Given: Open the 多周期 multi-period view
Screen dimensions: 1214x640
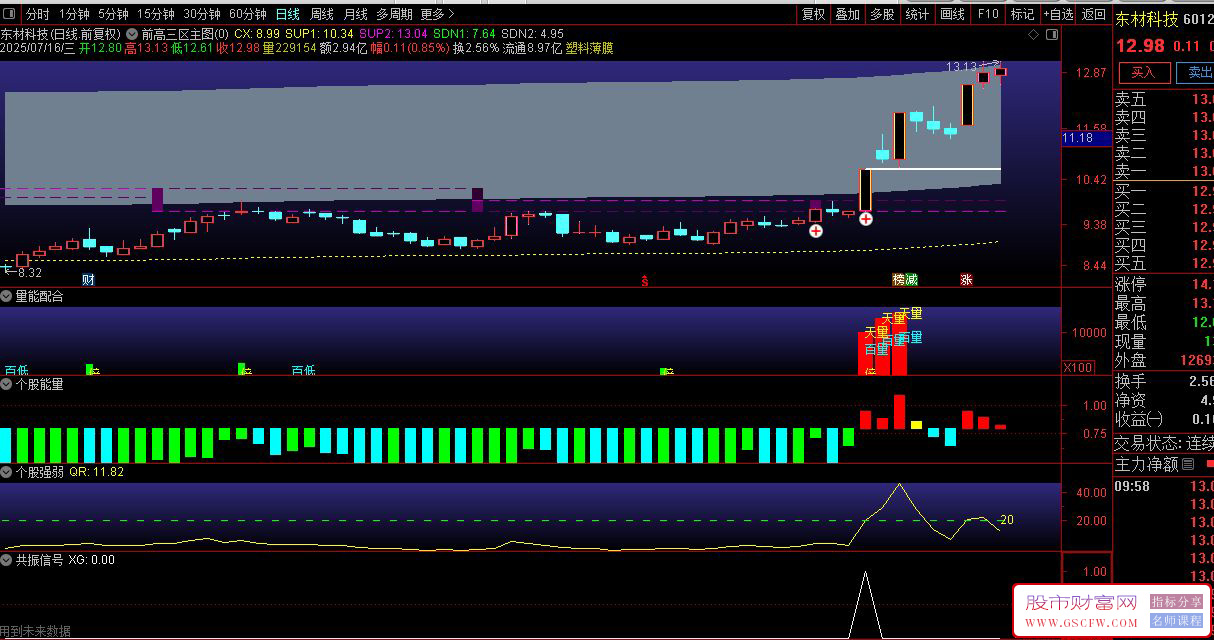Looking at the screenshot, I should tap(395, 14).
